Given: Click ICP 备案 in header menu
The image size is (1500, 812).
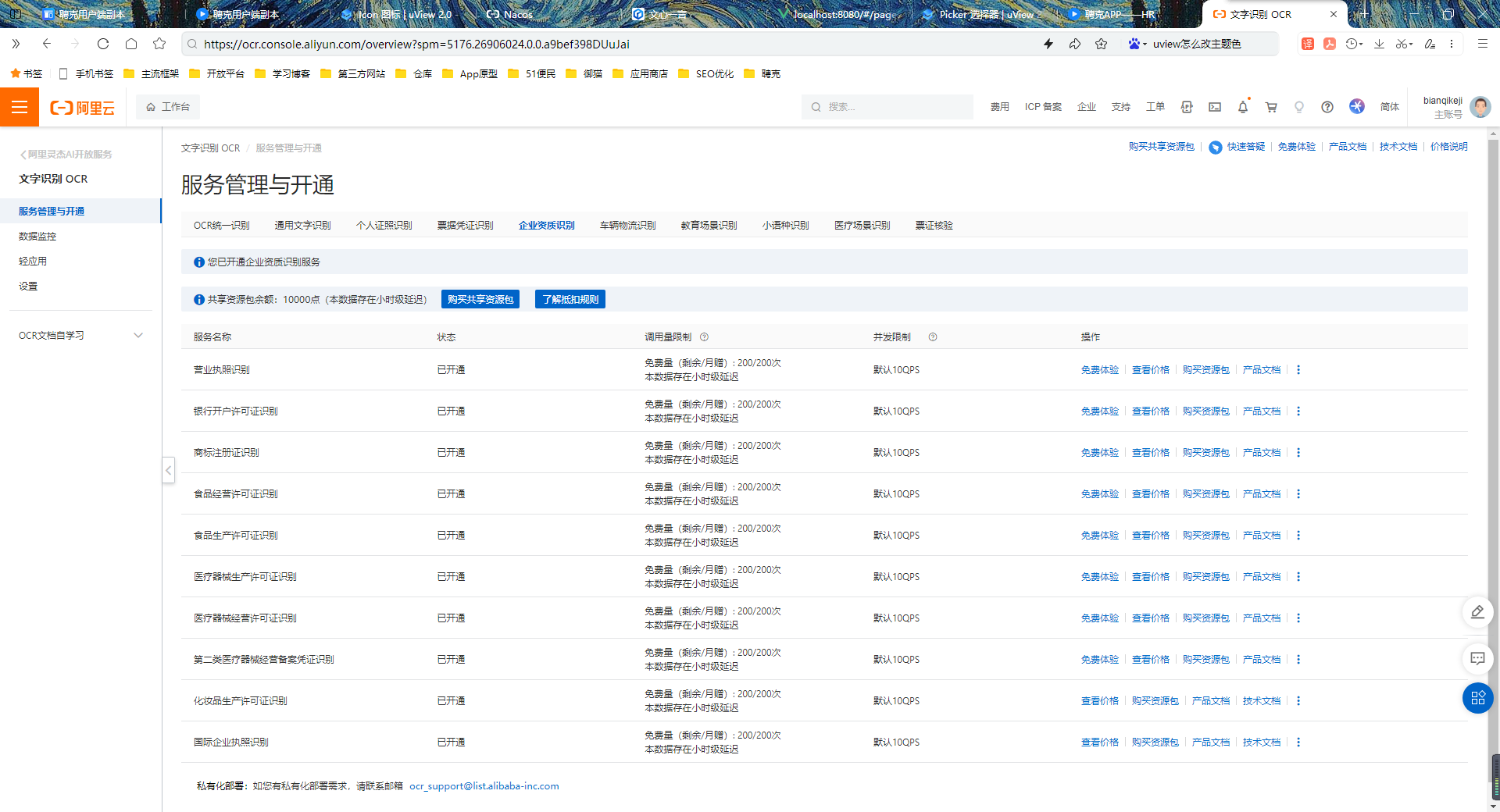Looking at the screenshot, I should click(1043, 107).
